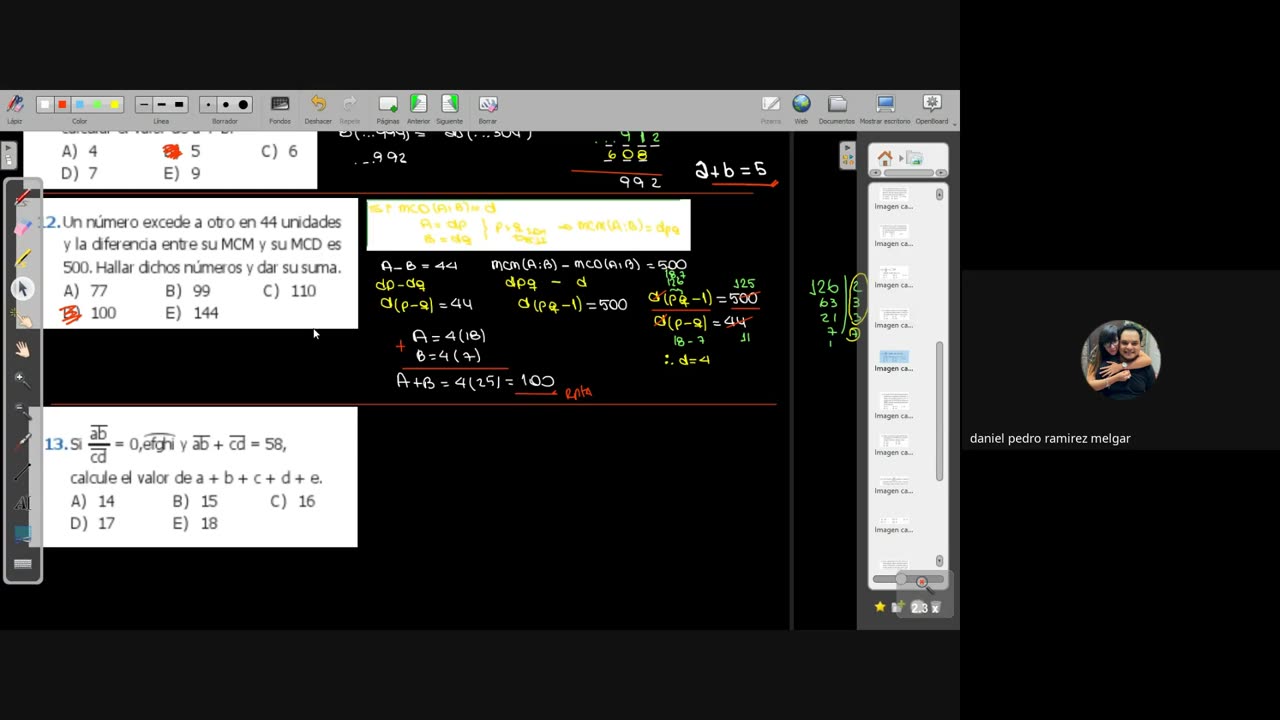Open the virtual keyboard from the palette

click(22, 564)
